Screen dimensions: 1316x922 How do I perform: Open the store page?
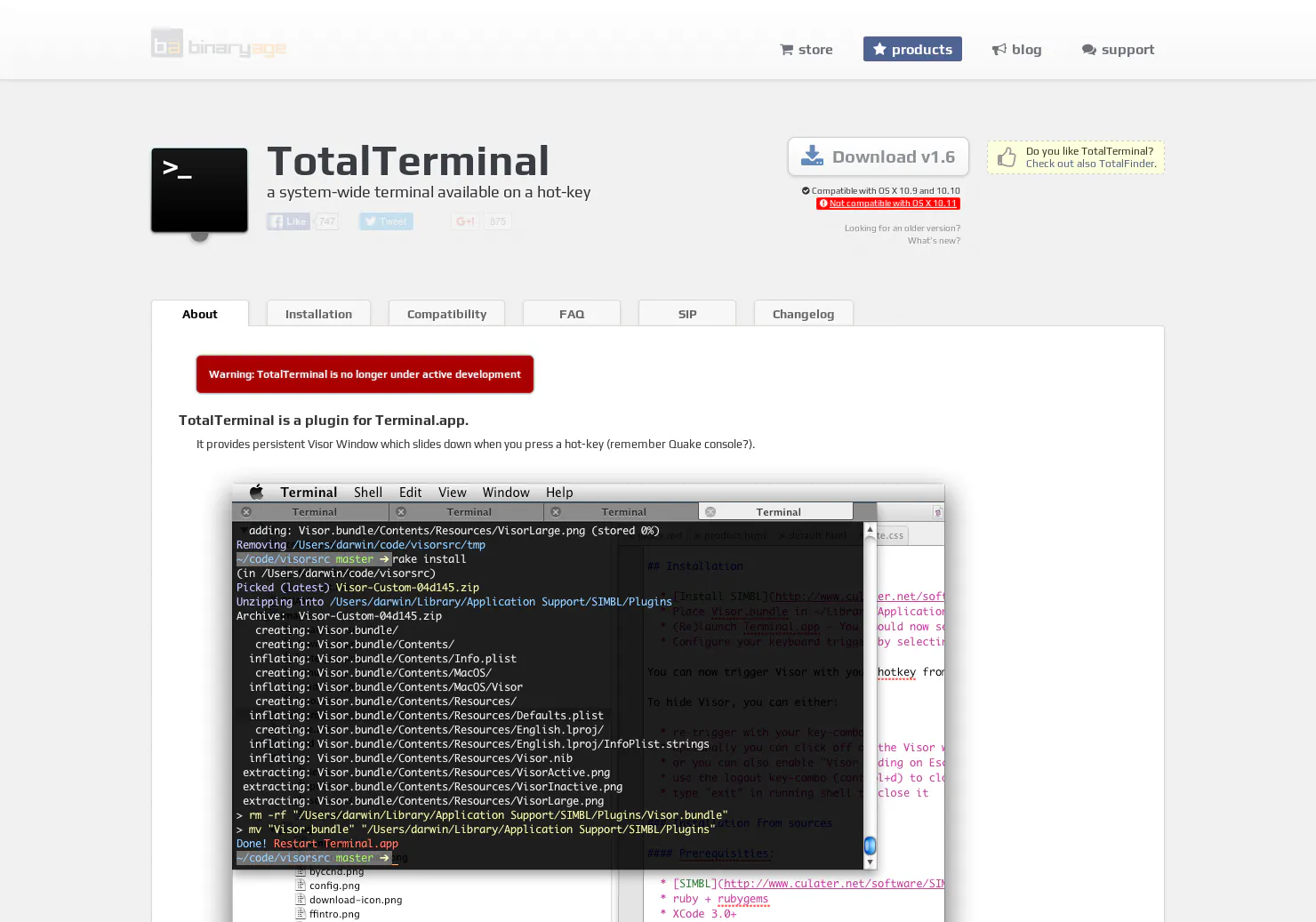[806, 50]
